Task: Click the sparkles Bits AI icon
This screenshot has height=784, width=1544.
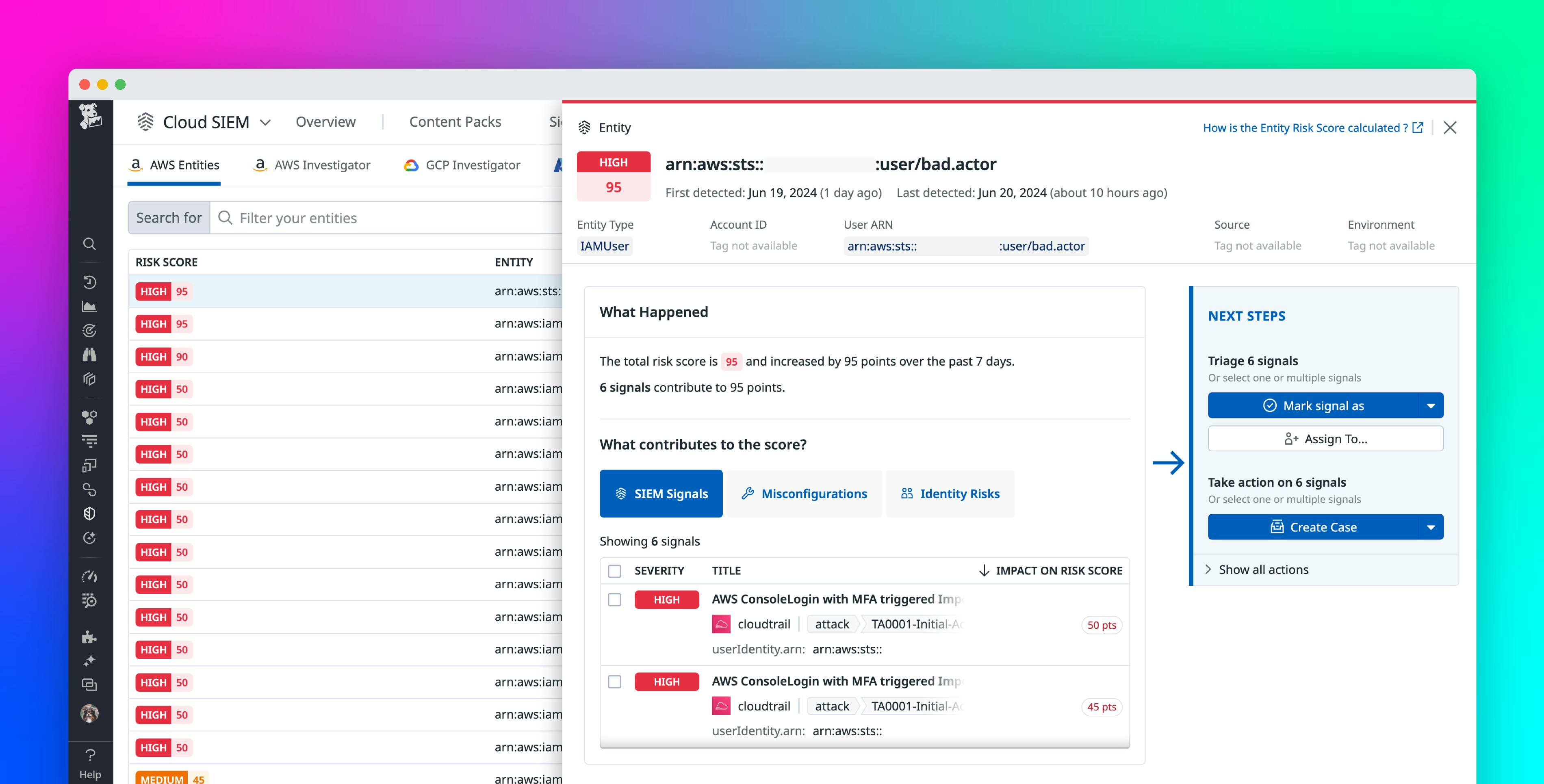Action: coord(90,661)
